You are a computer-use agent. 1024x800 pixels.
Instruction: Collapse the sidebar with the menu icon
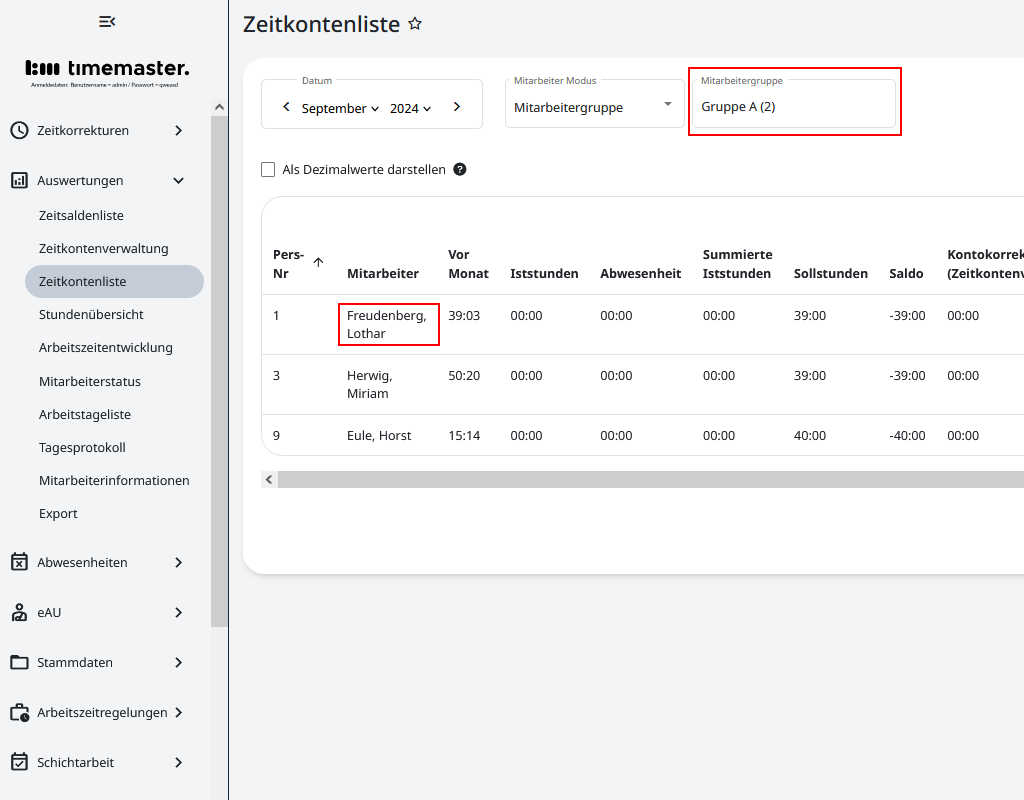tap(107, 21)
